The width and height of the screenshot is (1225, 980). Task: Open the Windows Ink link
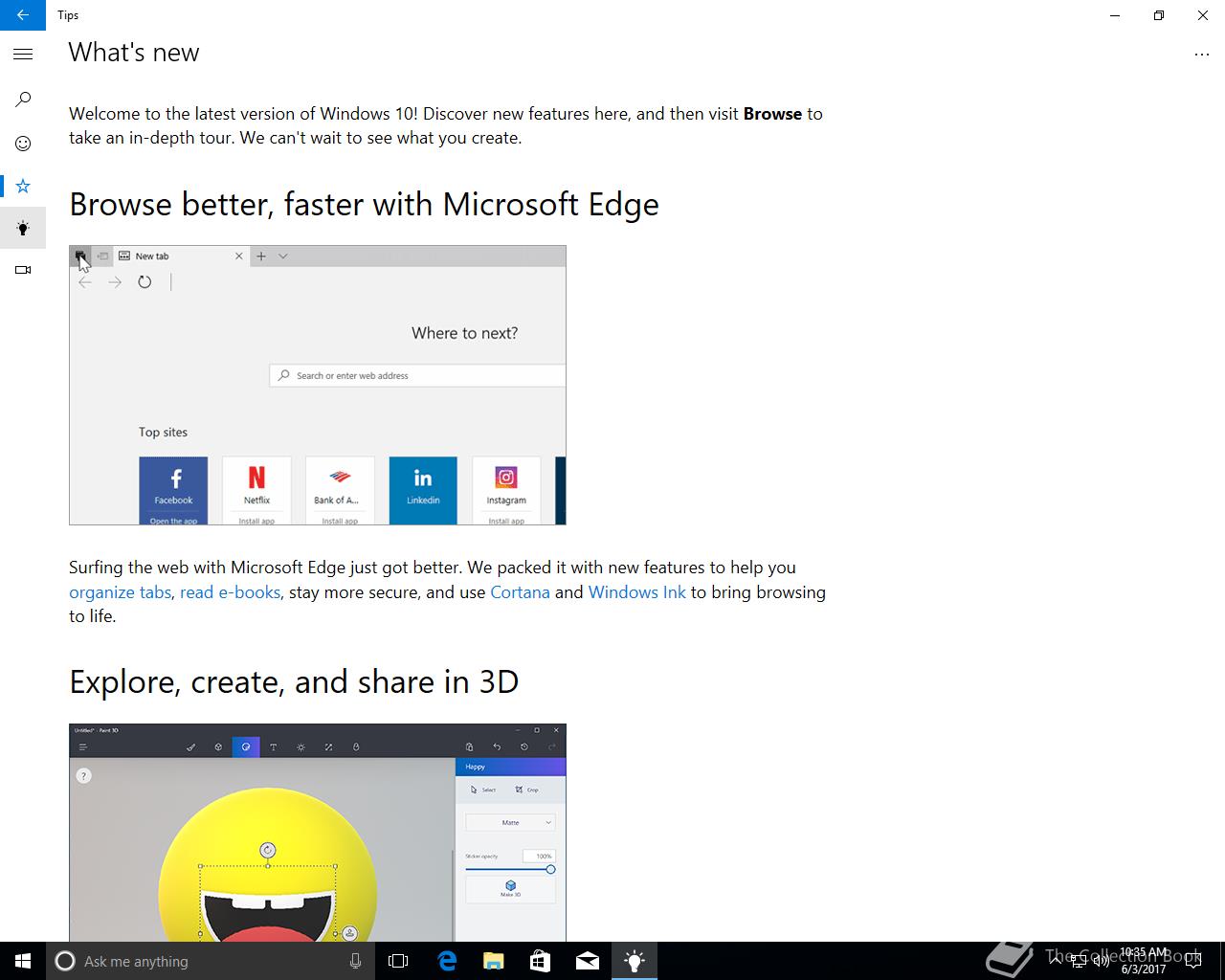636,592
